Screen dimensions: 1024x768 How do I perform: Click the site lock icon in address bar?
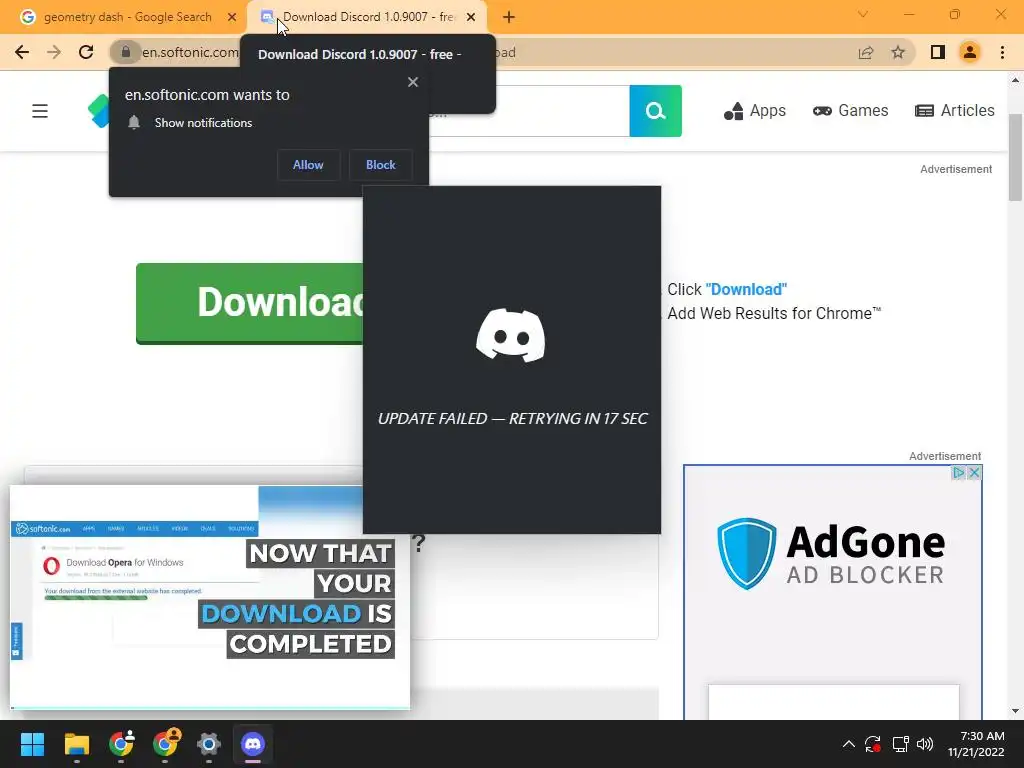tap(126, 52)
